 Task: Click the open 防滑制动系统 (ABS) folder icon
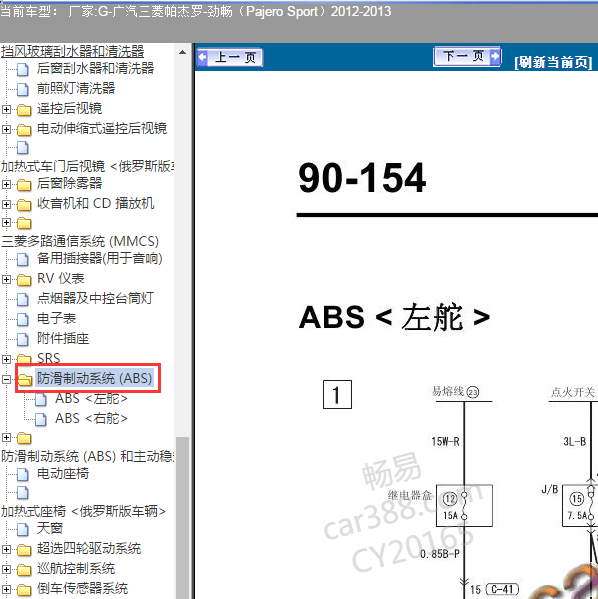[x=24, y=379]
